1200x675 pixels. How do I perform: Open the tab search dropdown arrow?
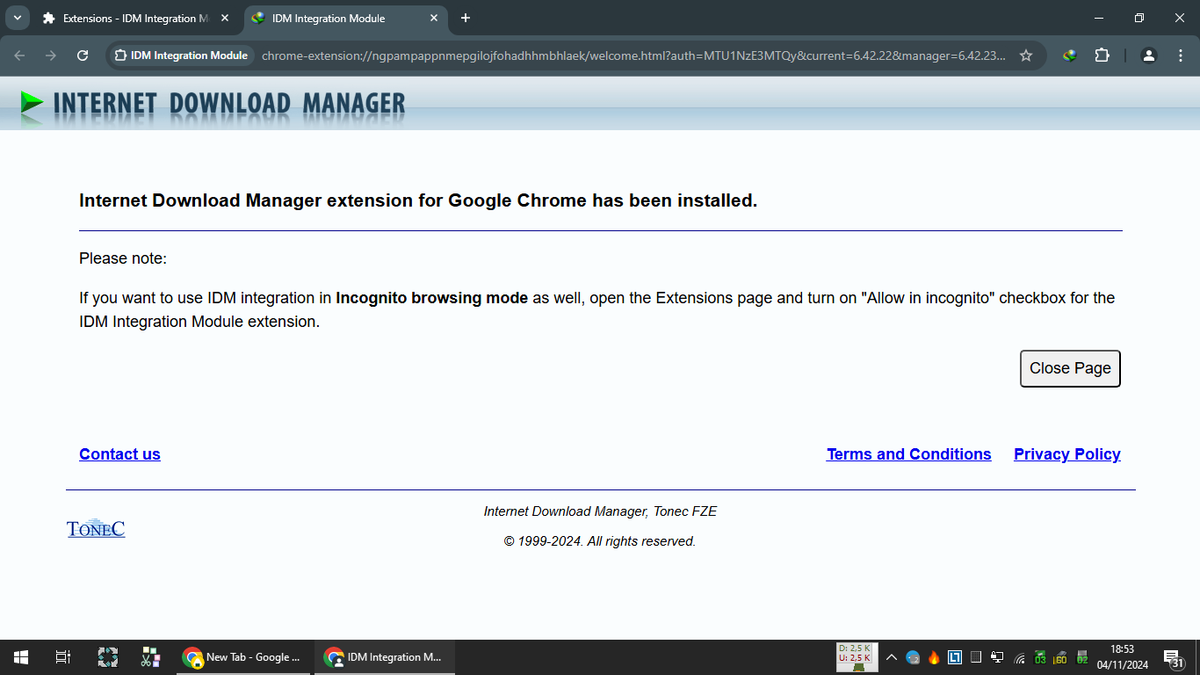point(17,18)
